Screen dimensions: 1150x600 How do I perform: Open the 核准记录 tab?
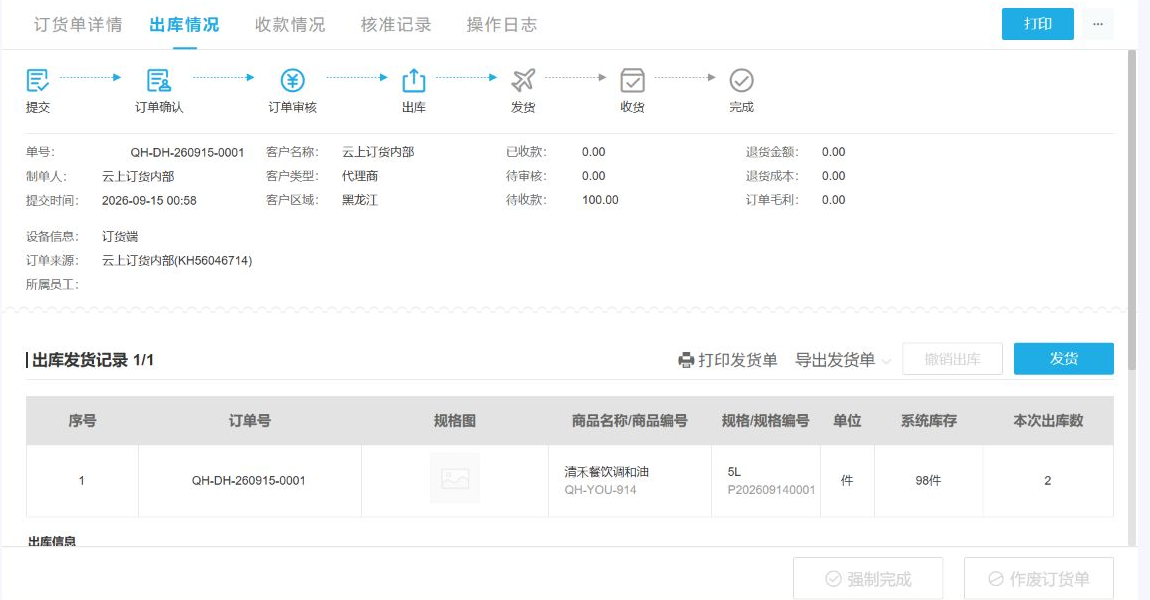(396, 24)
